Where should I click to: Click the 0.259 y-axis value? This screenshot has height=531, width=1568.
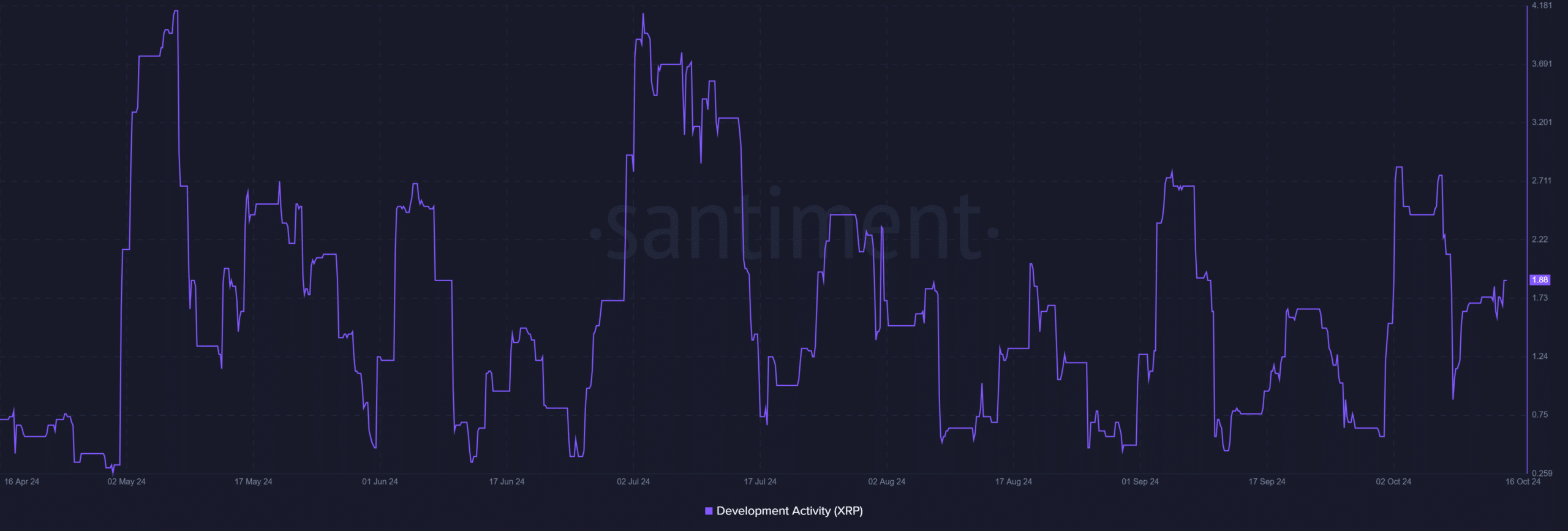point(1542,473)
